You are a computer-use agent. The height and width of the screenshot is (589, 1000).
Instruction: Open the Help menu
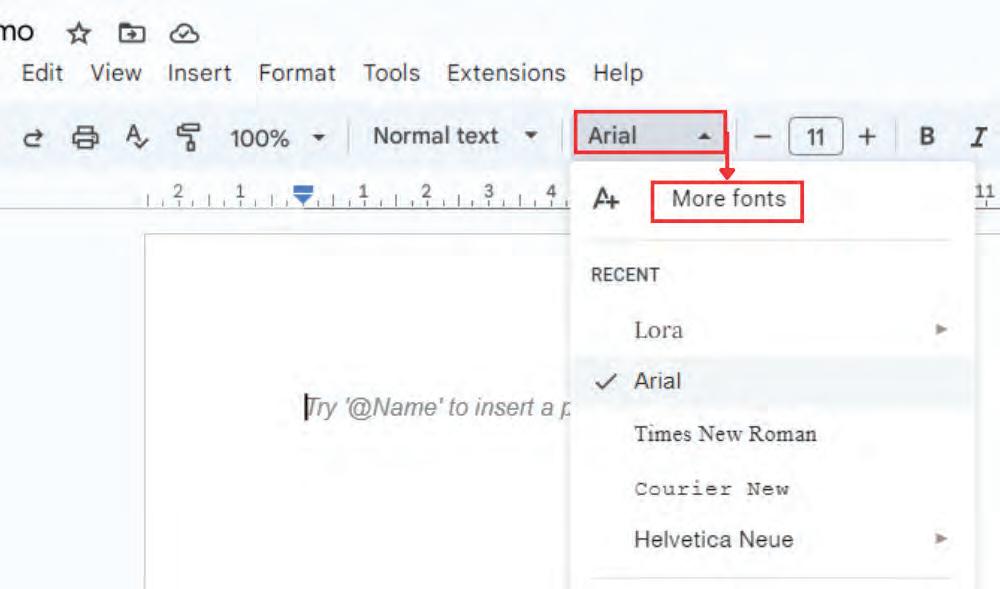click(x=617, y=73)
